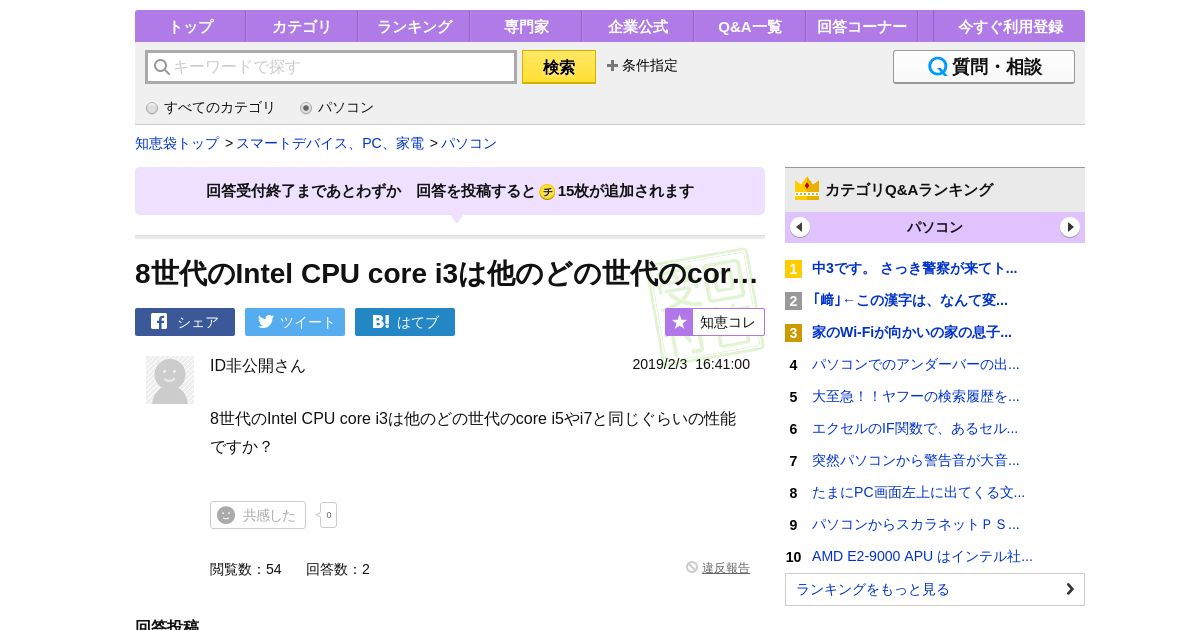The width and height of the screenshot is (1200, 630).
Task: Bookmark with はてブ button
Action: click(x=405, y=322)
